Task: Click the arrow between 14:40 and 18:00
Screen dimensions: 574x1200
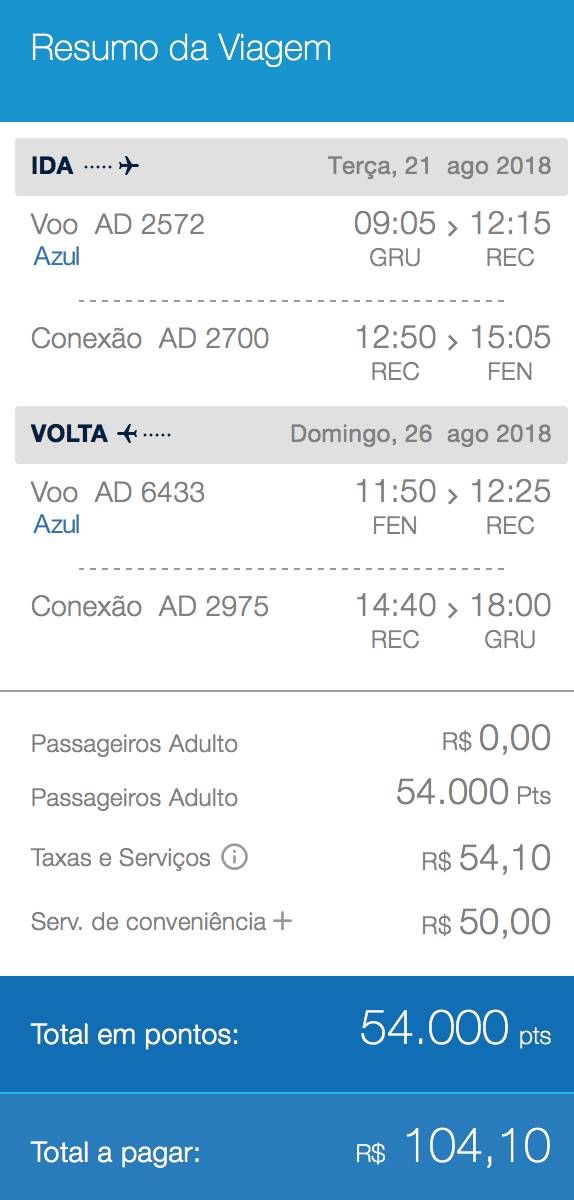Action: 453,610
